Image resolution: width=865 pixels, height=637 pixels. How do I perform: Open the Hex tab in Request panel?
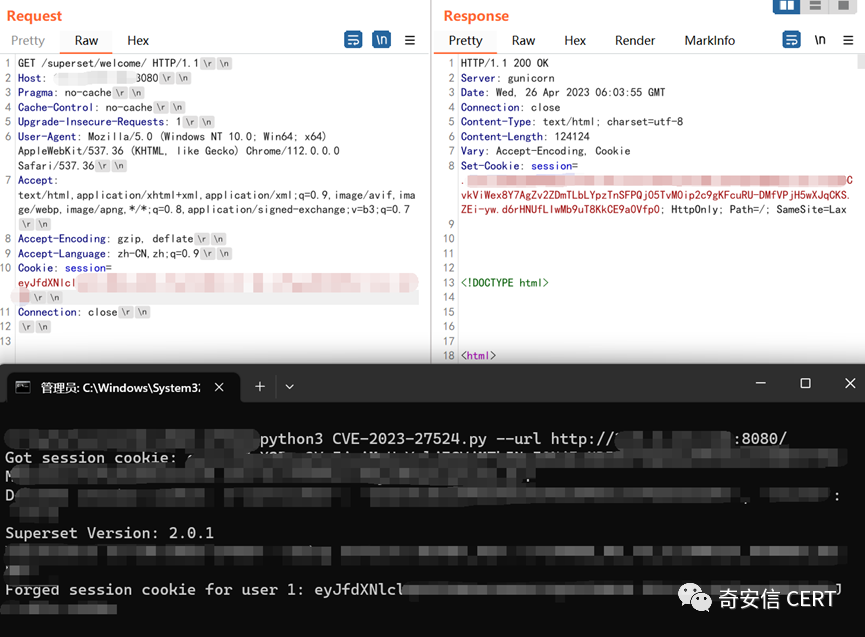[138, 41]
